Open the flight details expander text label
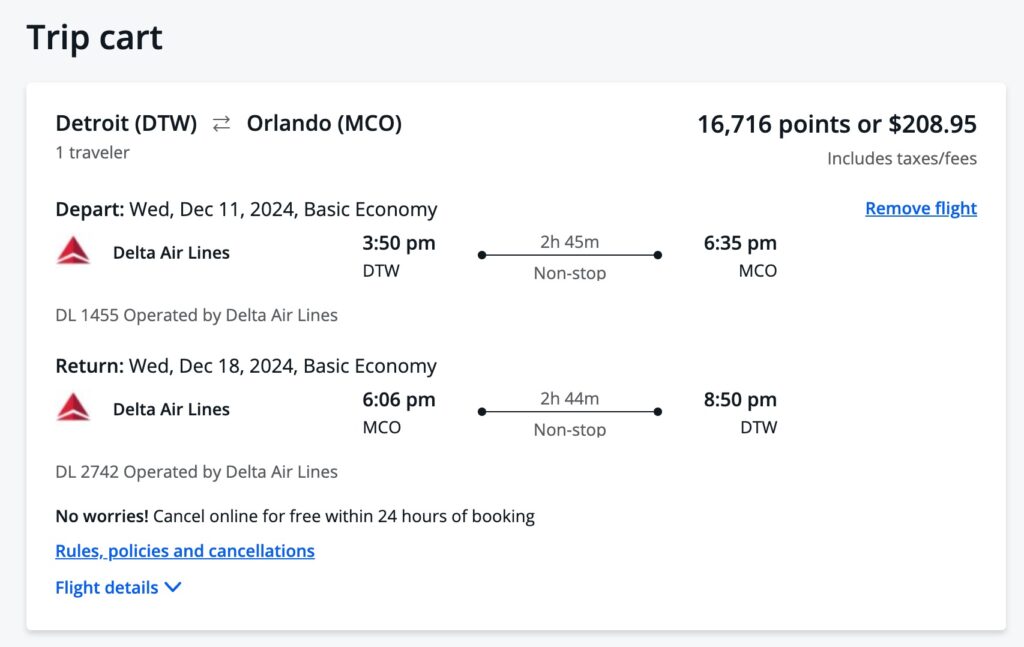The width and height of the screenshot is (1024, 647). 106,588
